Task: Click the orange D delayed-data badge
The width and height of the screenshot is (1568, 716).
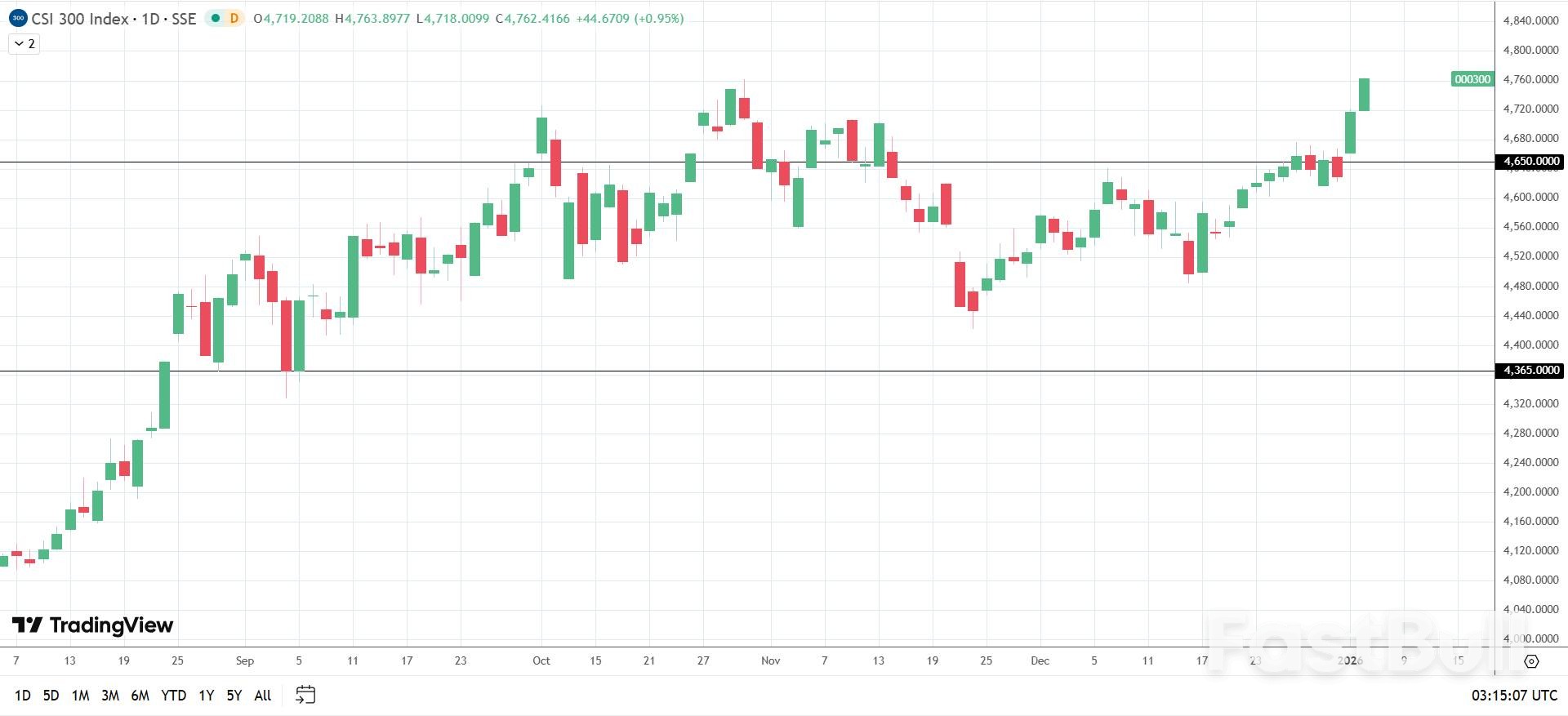Action: [x=234, y=18]
